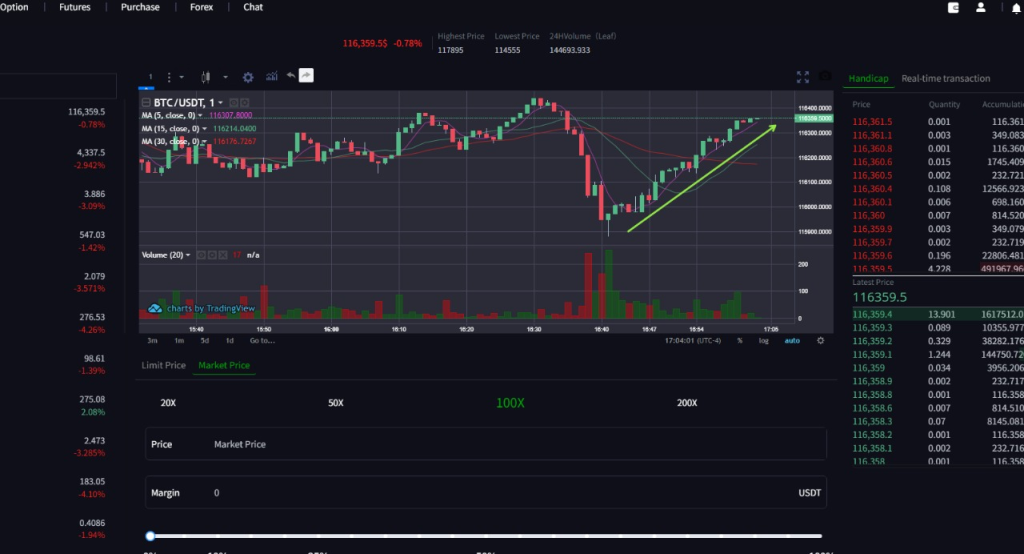Open the bottom-right chart properties gear
This screenshot has width=1024, height=554.
click(820, 340)
